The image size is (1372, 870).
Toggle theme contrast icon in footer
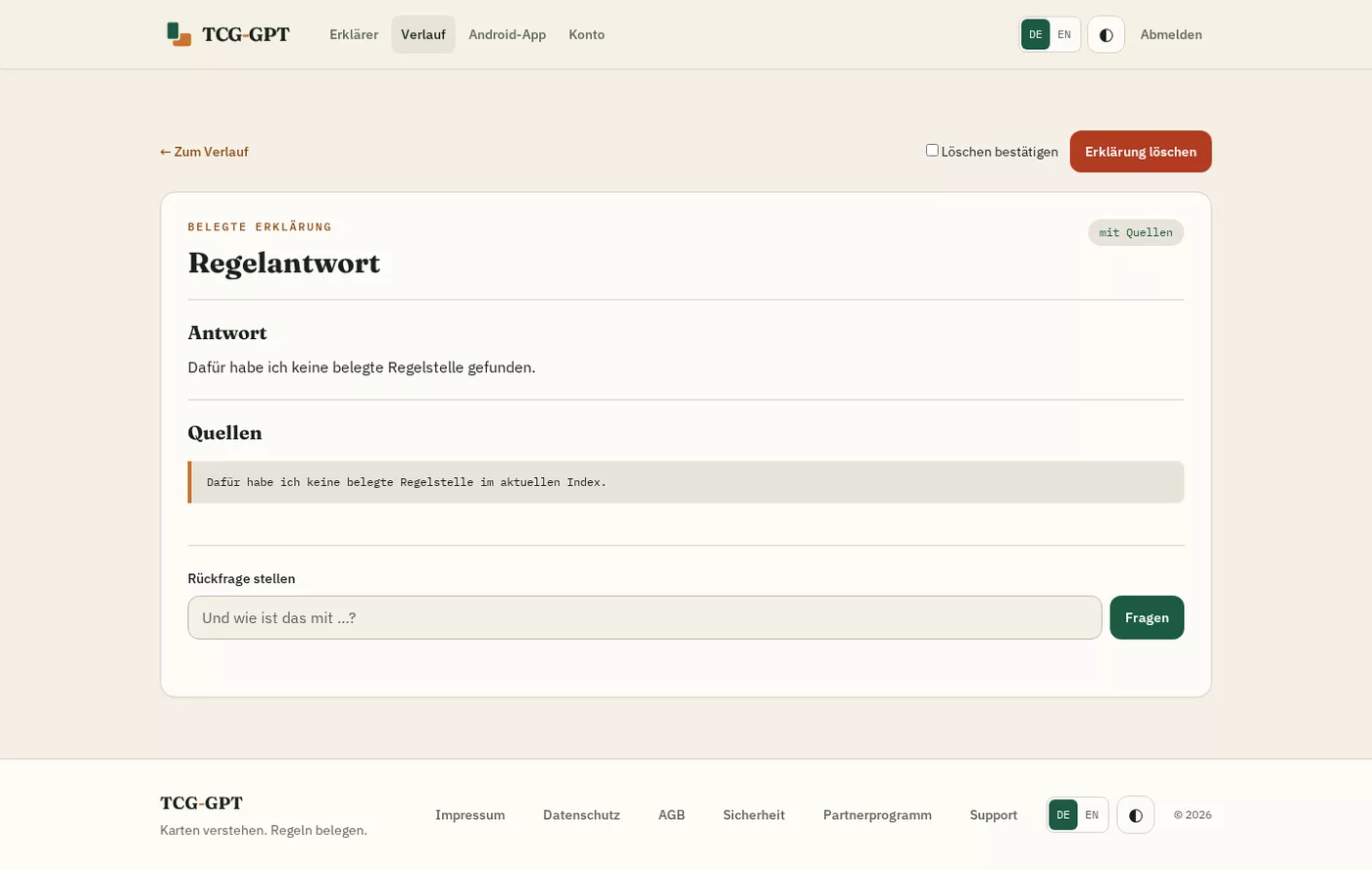coord(1135,815)
